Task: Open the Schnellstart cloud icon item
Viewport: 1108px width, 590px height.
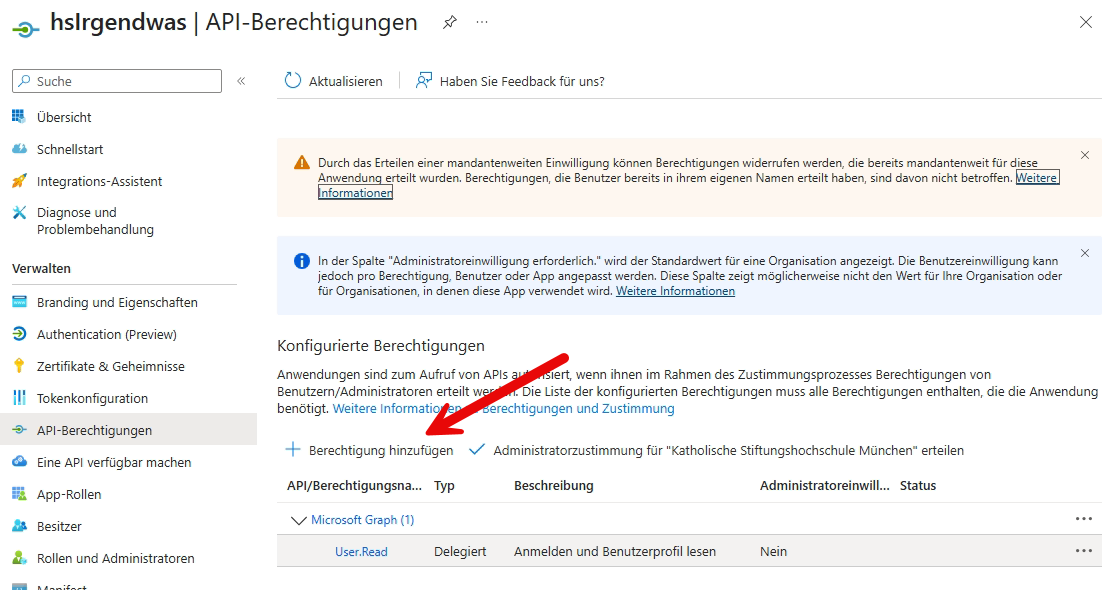Action: 19,149
